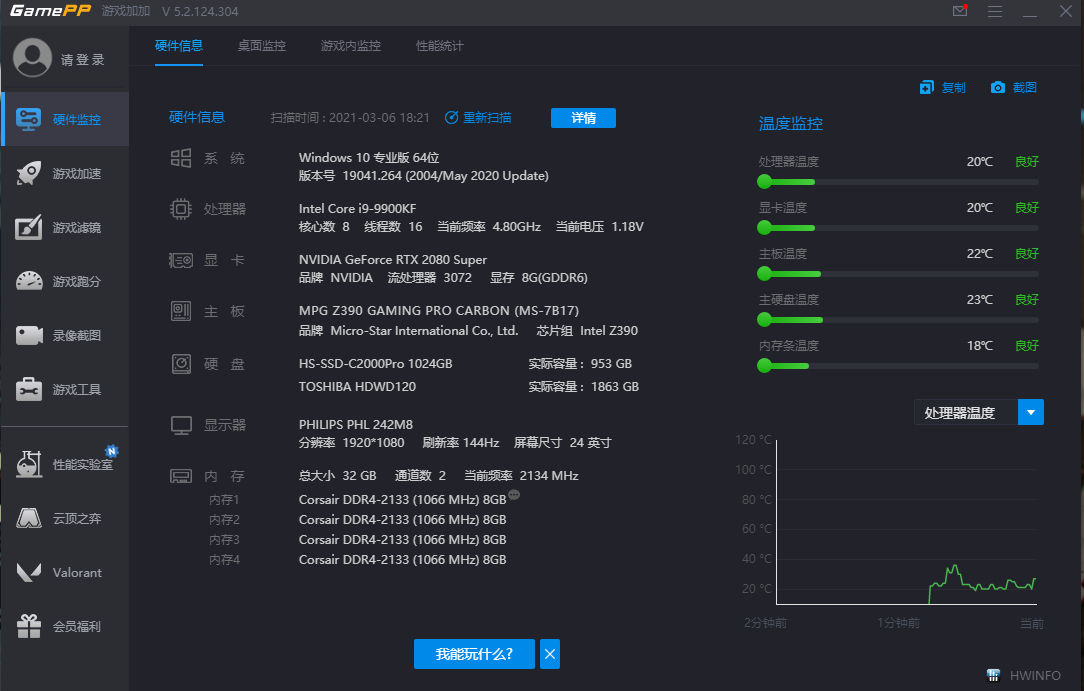Viewport: 1084px width, 691px height.
Task: Click the 复制 copy icon
Action: pos(926,87)
